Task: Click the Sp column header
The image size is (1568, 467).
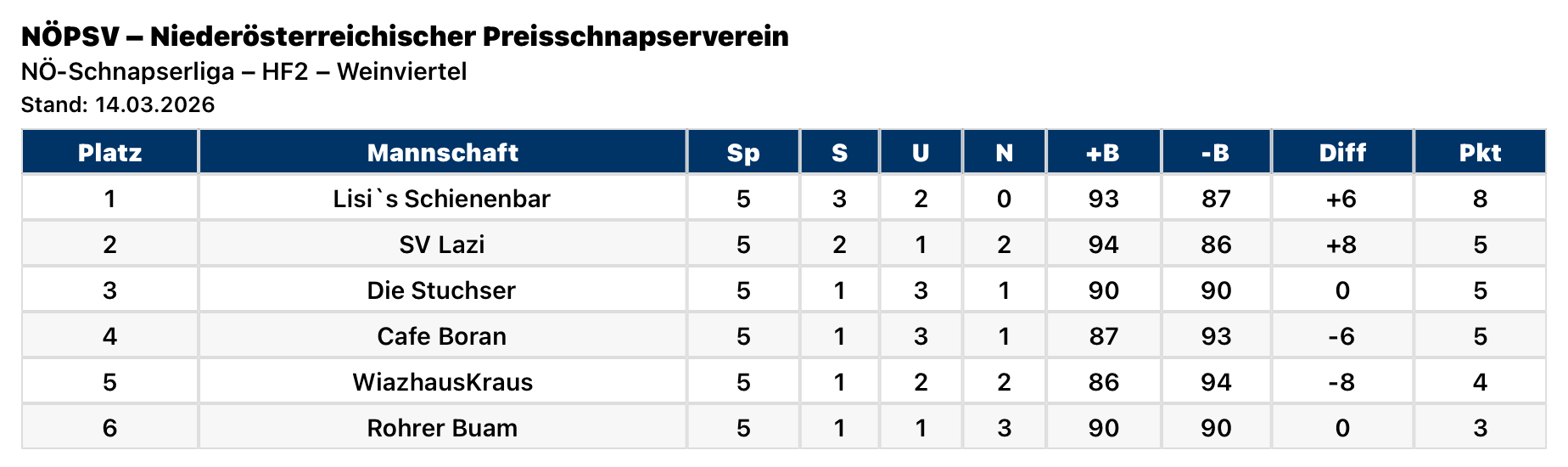Action: 743,153
